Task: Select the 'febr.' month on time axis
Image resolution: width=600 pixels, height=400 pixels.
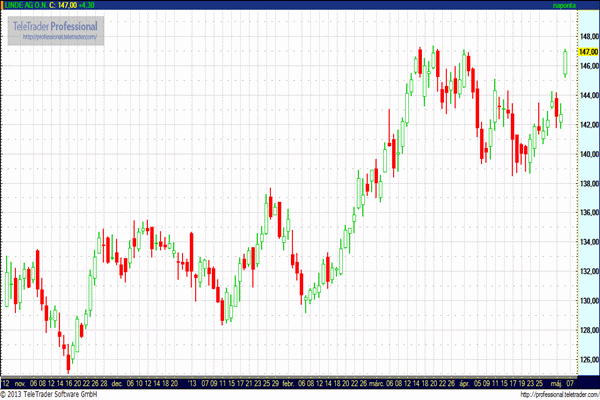Action: pos(289,383)
